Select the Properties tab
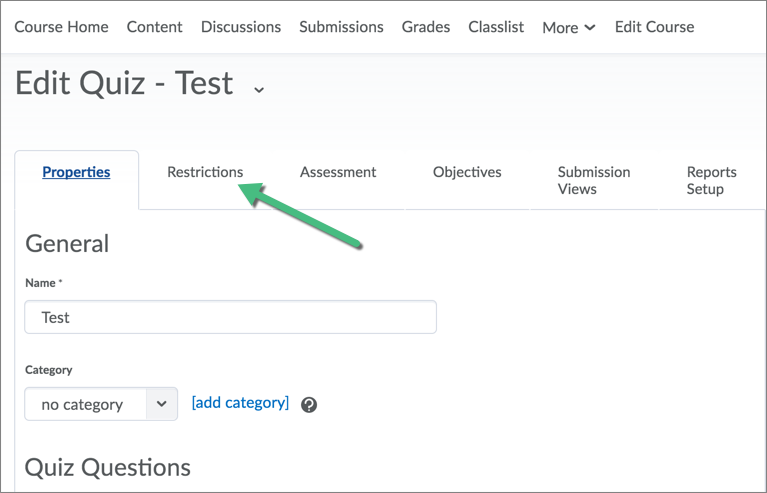Screen dimensions: 767x493 76,172
